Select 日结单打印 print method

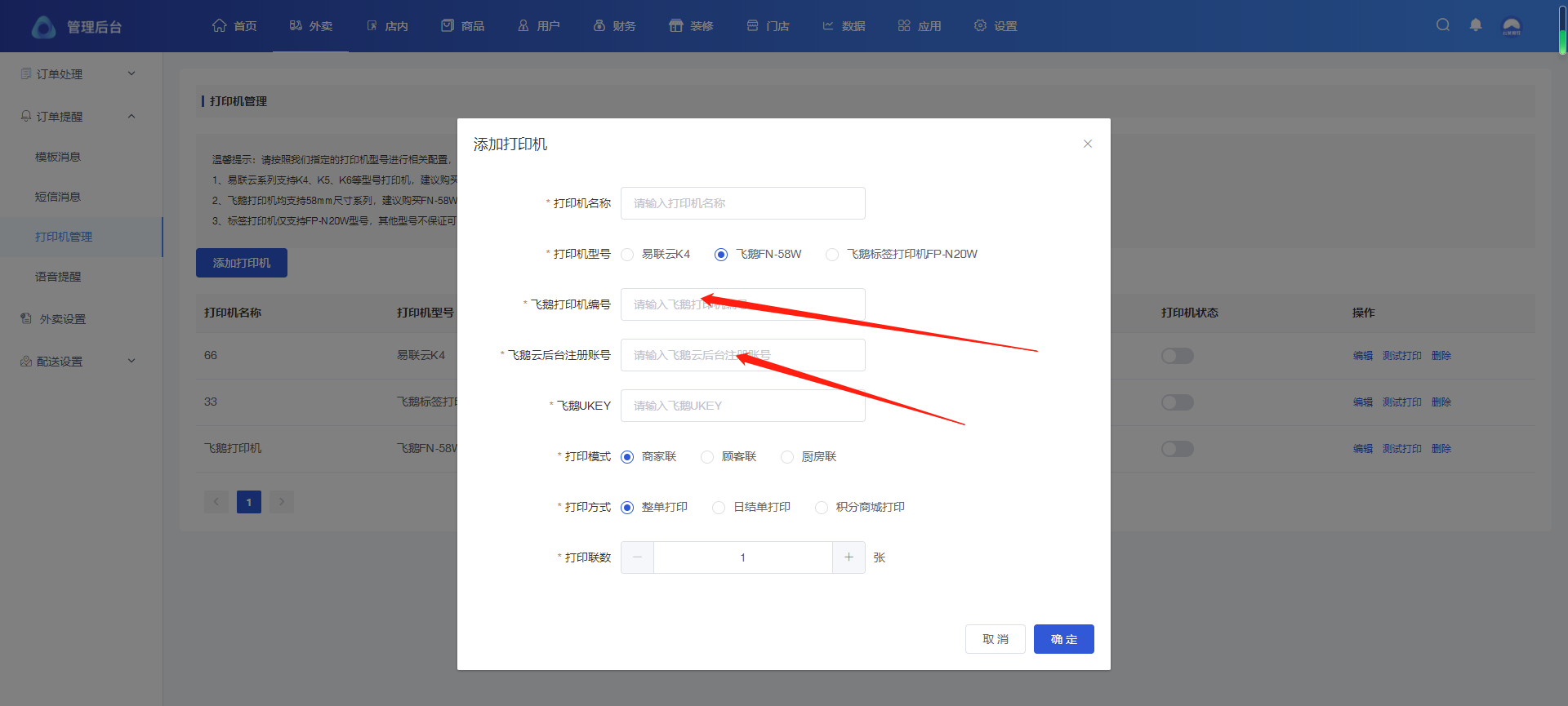pyautogui.click(x=719, y=508)
